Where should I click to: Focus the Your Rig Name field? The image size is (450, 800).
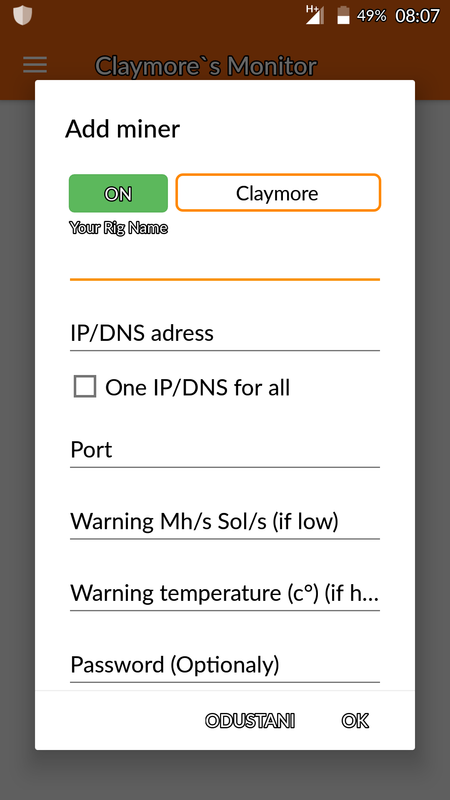(224, 261)
